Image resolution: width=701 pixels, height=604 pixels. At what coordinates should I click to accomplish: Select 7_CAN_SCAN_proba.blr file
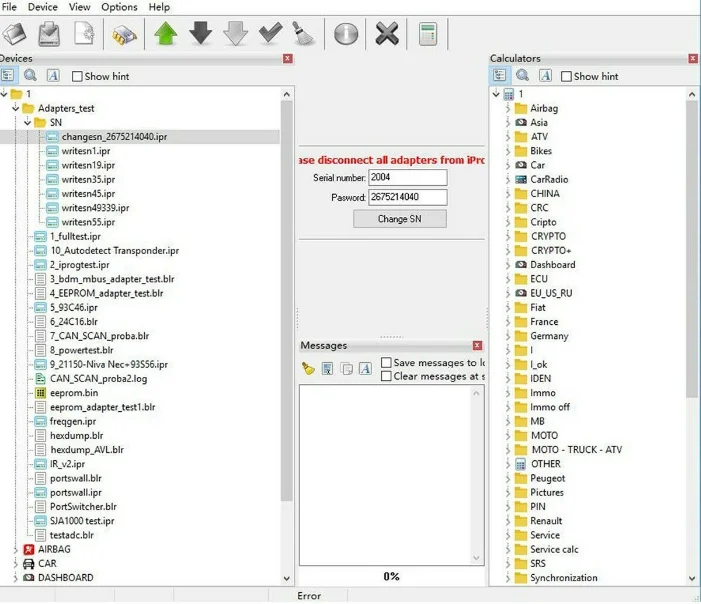[x=99, y=336]
